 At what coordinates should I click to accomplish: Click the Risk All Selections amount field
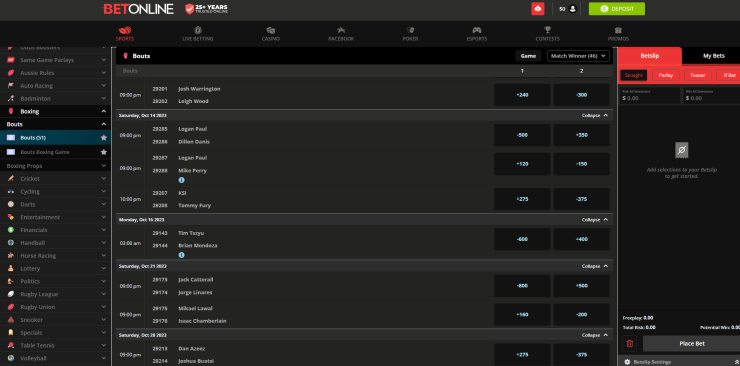649,96
